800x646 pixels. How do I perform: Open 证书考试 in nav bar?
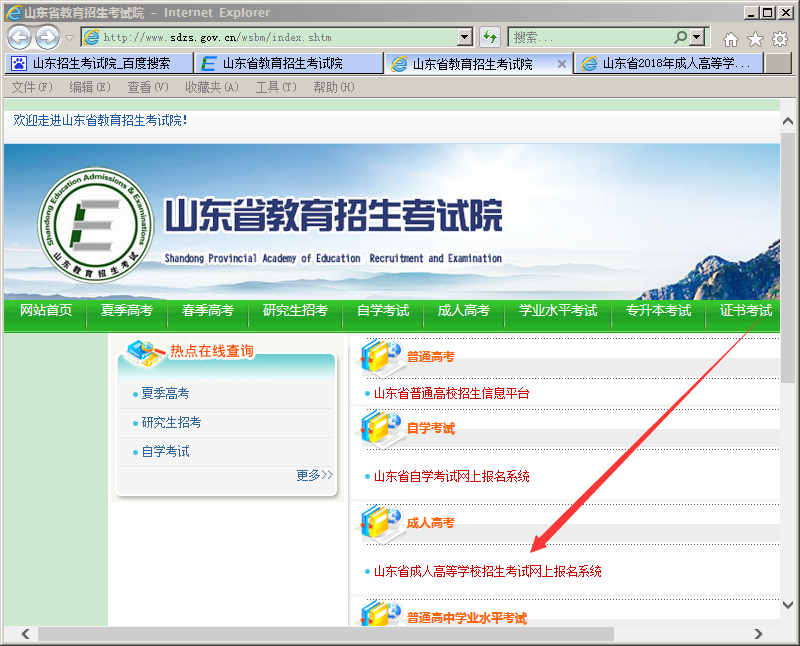pyautogui.click(x=745, y=310)
